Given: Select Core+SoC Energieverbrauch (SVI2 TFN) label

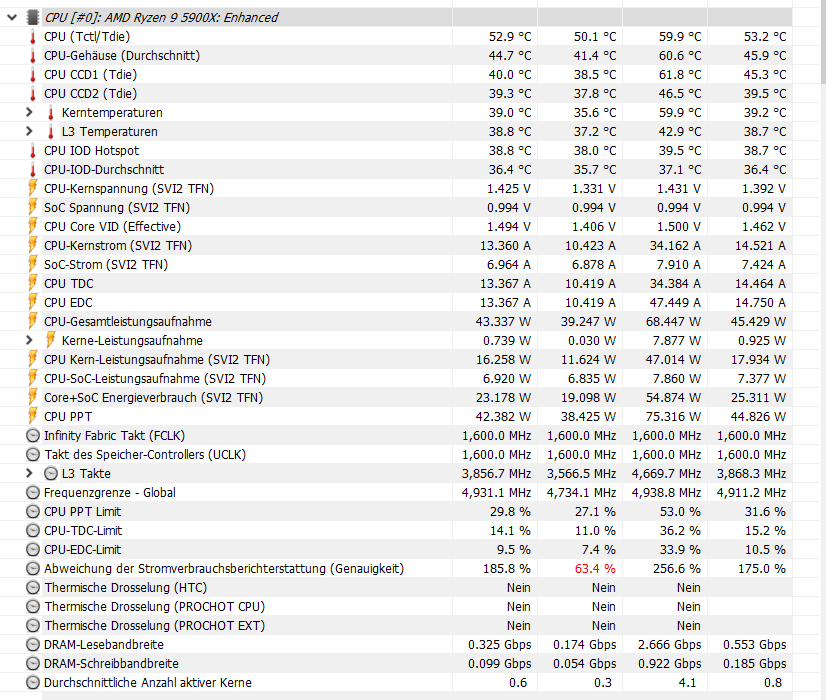Looking at the screenshot, I should tap(153, 397).
